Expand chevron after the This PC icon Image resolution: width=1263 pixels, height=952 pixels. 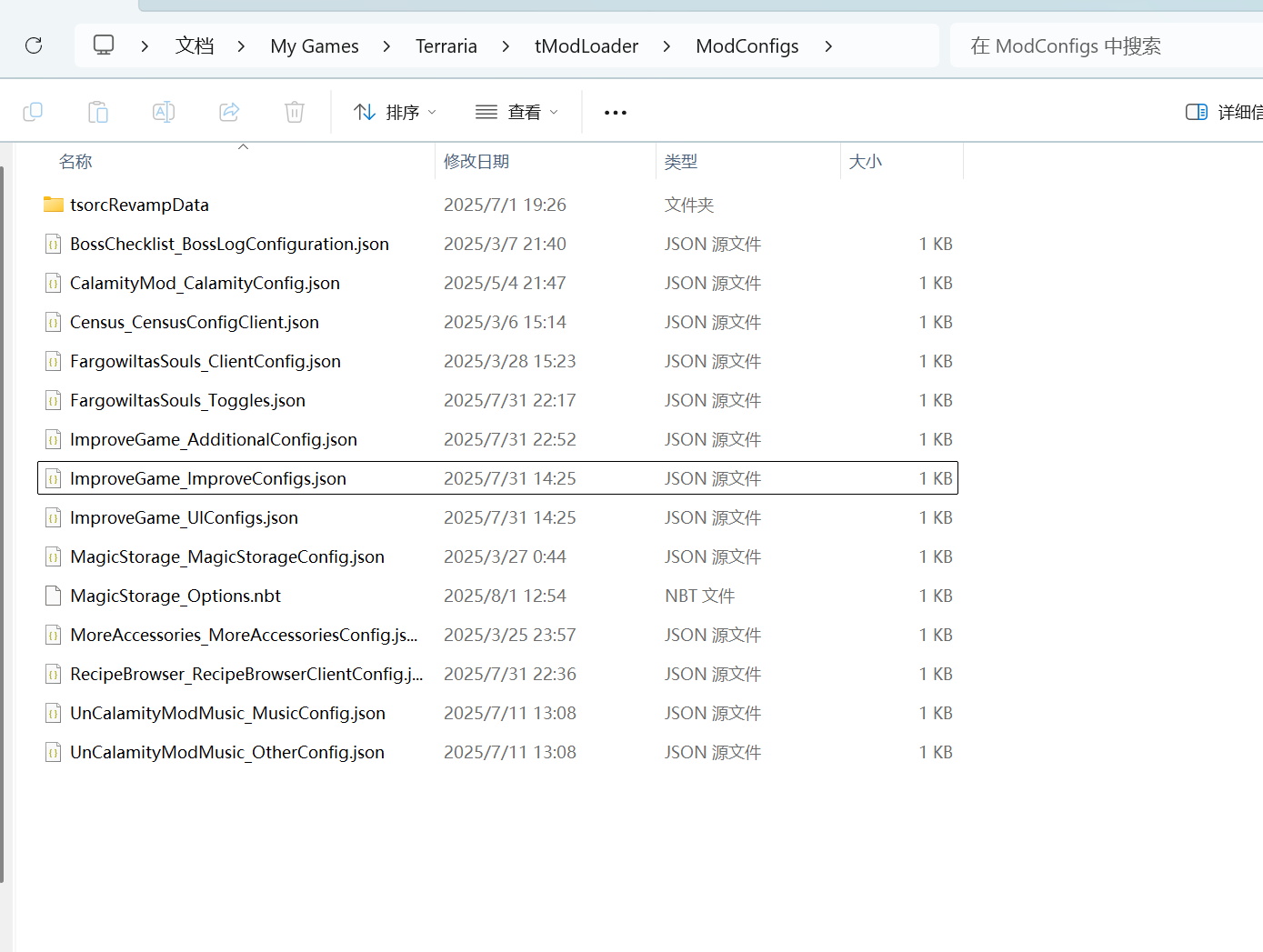[x=145, y=46]
